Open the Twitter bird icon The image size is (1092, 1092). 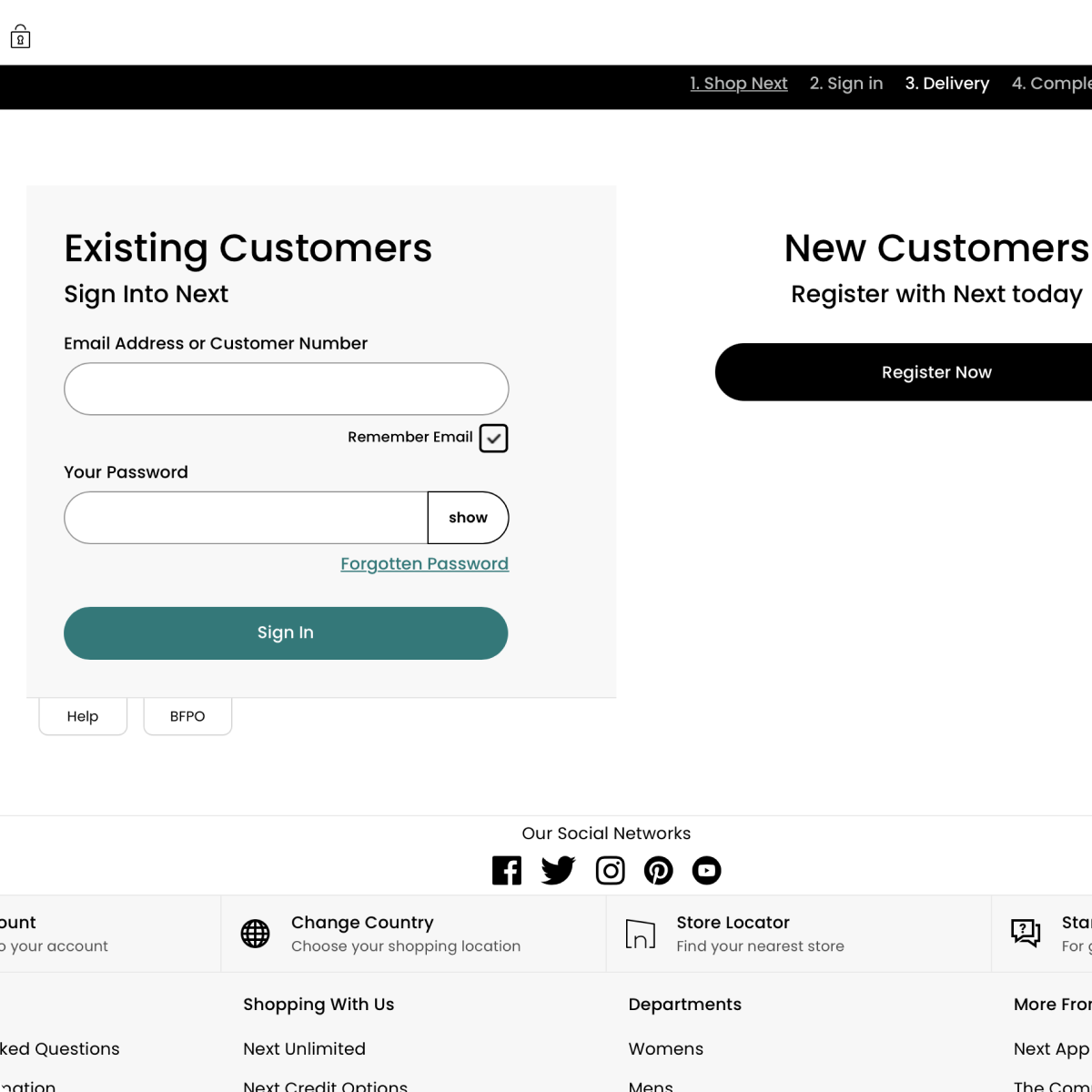(558, 871)
